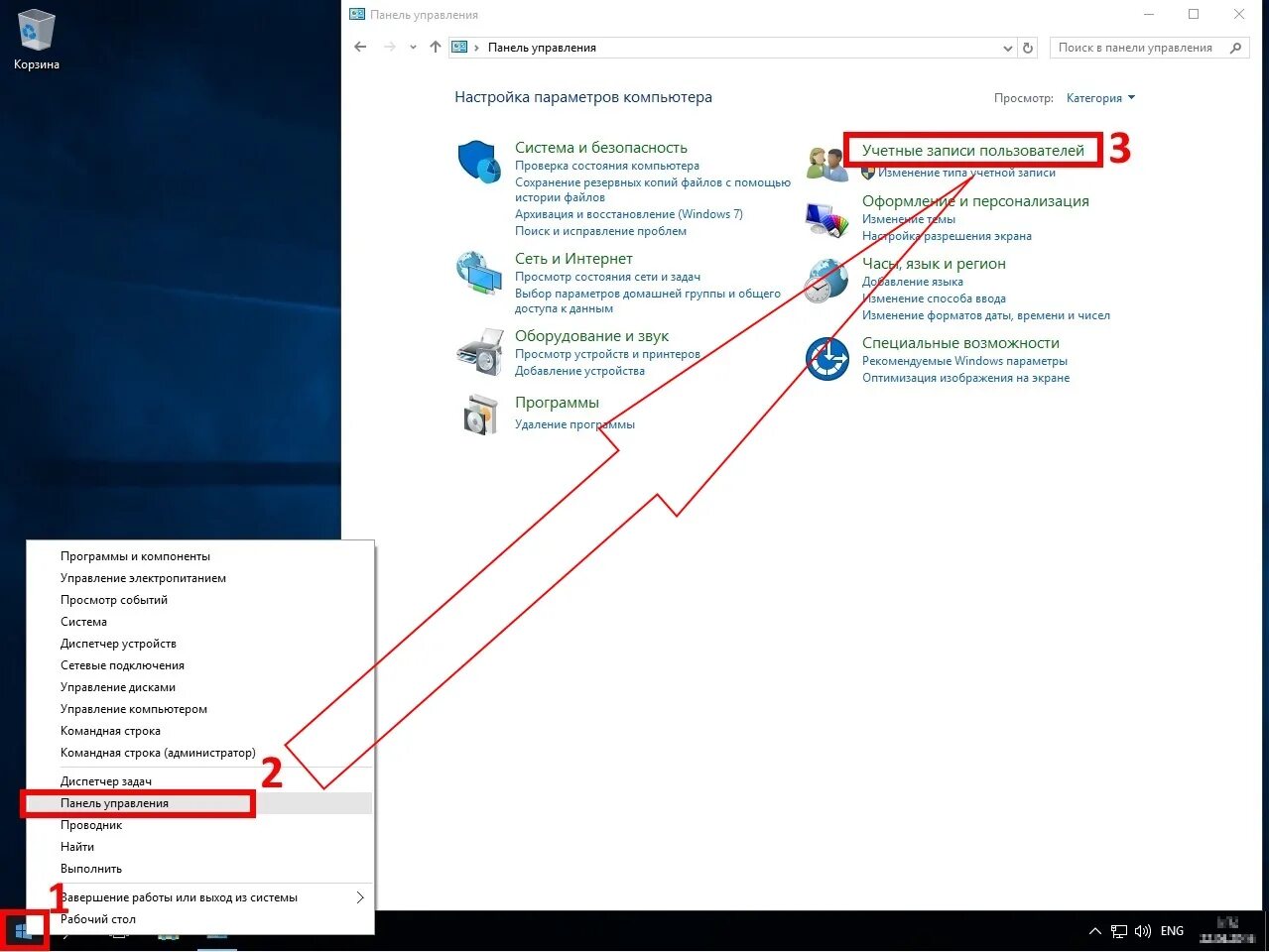Refresh the Control Panel address bar
Viewport: 1269px width, 952px height.
1028,48
